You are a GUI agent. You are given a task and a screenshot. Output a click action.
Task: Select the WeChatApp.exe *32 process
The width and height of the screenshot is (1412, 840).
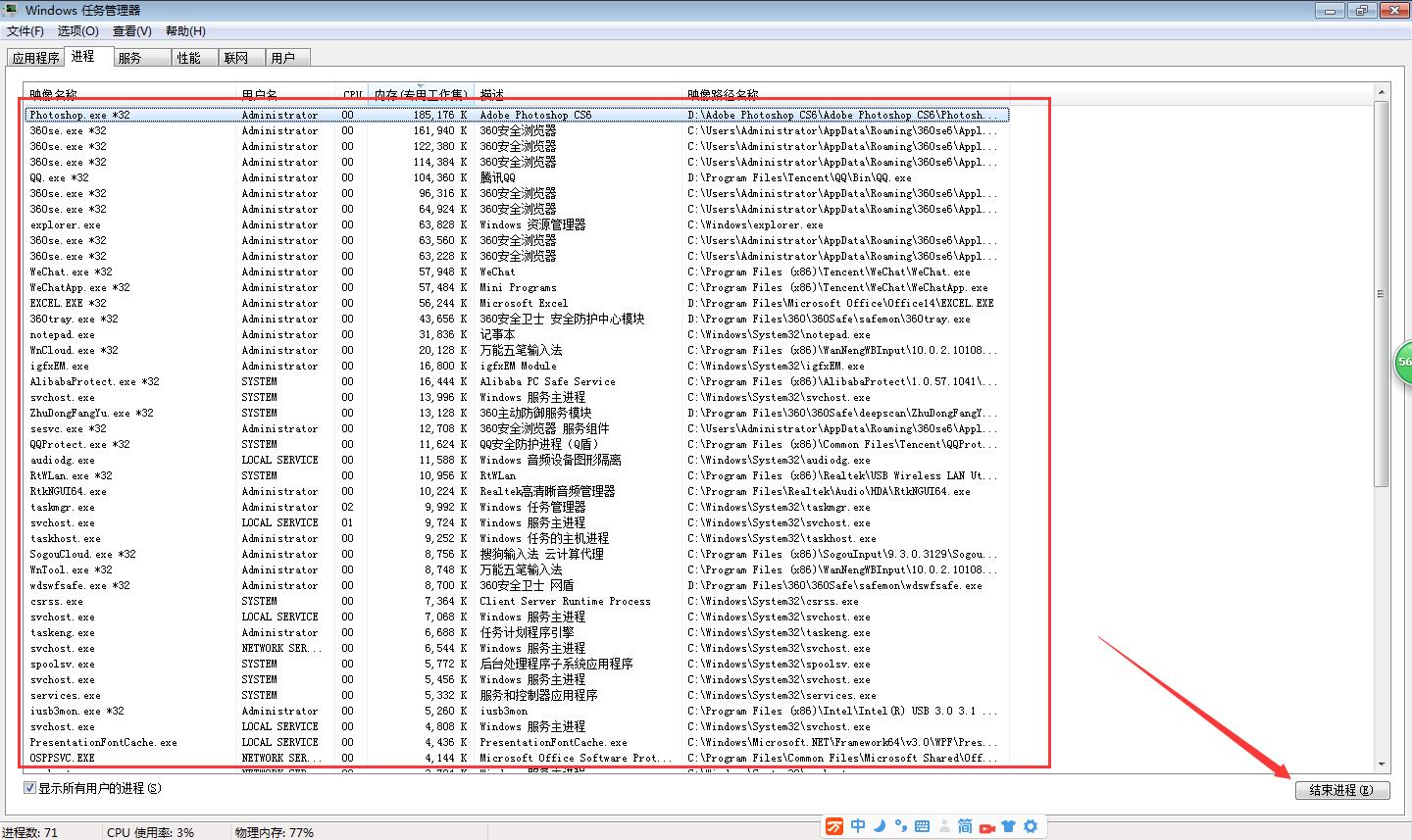point(516,287)
